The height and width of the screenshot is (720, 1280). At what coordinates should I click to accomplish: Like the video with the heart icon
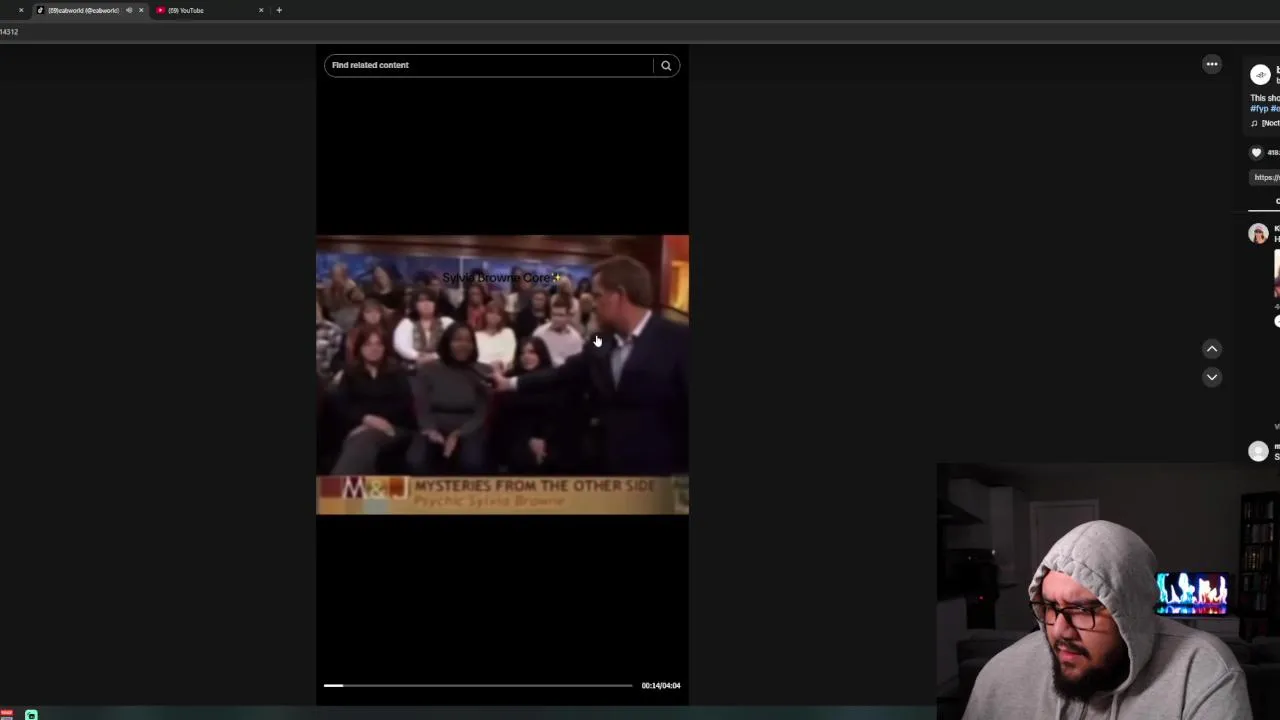coord(1257,152)
